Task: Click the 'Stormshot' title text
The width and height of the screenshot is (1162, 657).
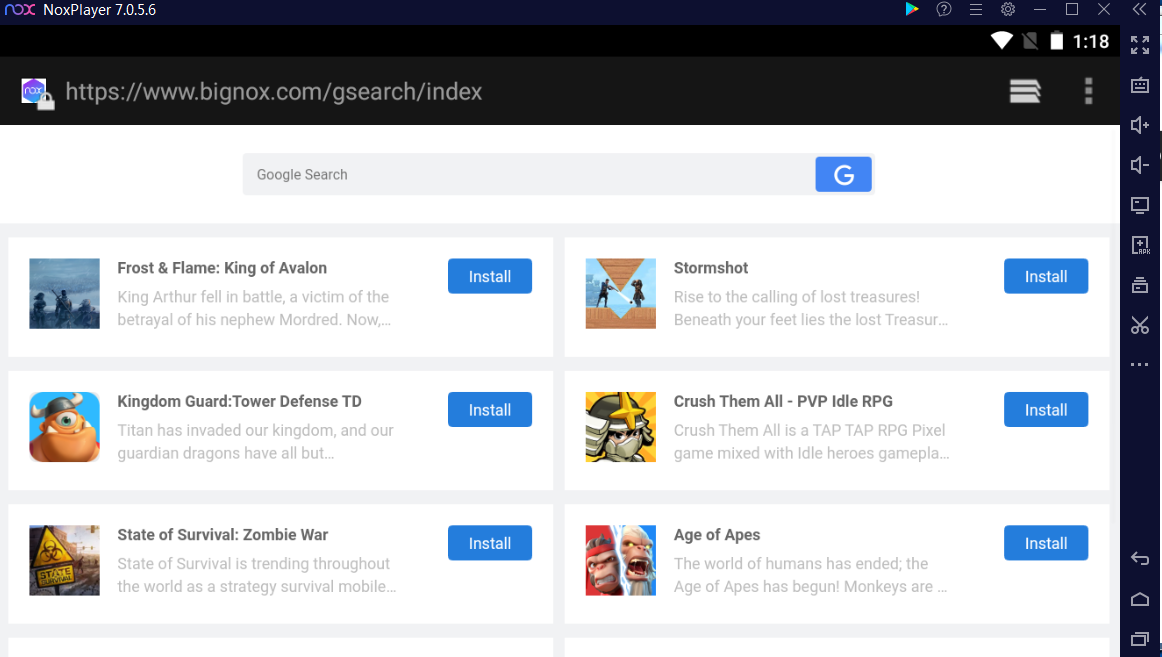Action: (711, 268)
